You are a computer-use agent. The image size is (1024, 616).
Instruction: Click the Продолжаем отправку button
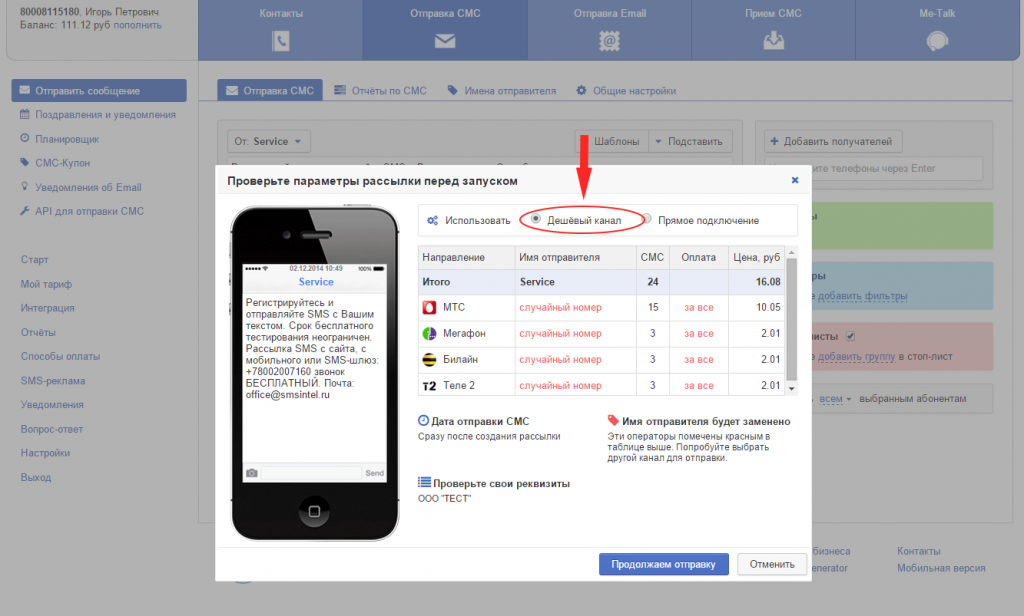click(x=664, y=564)
